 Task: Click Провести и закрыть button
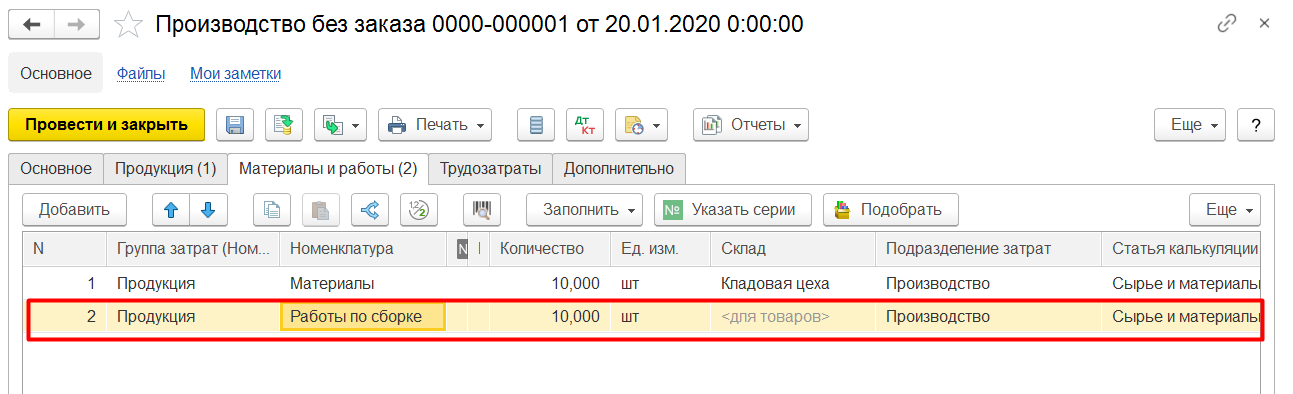(106, 125)
